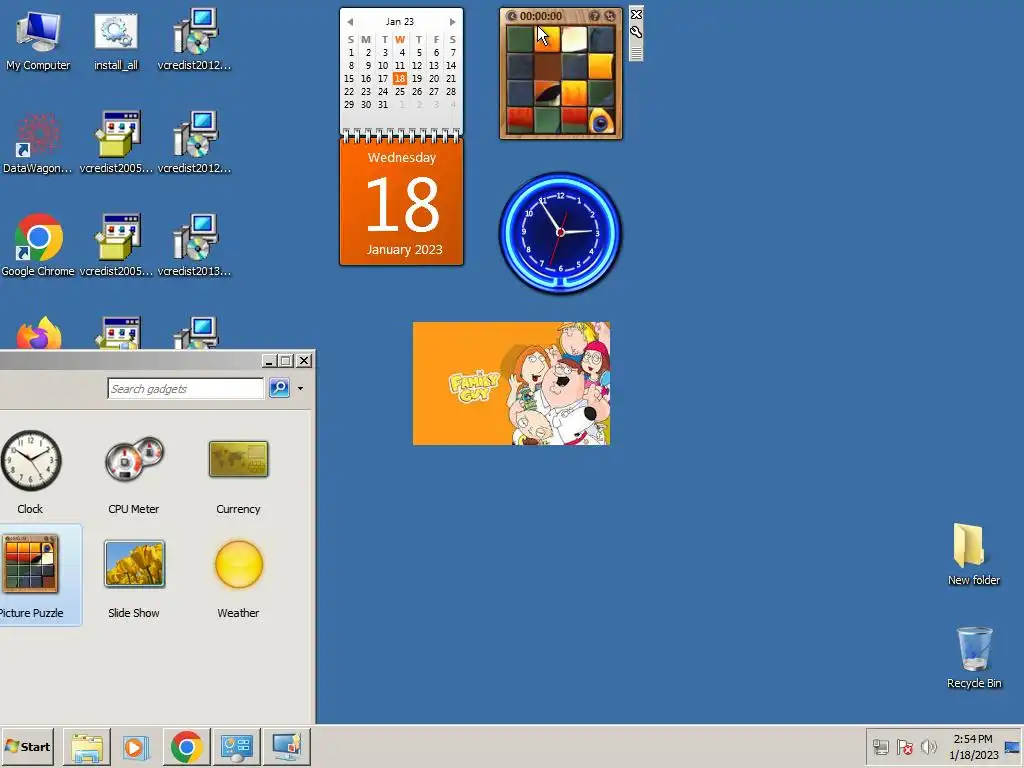The height and width of the screenshot is (768, 1024).
Task: Select the Clock gadget
Action: coord(30,472)
